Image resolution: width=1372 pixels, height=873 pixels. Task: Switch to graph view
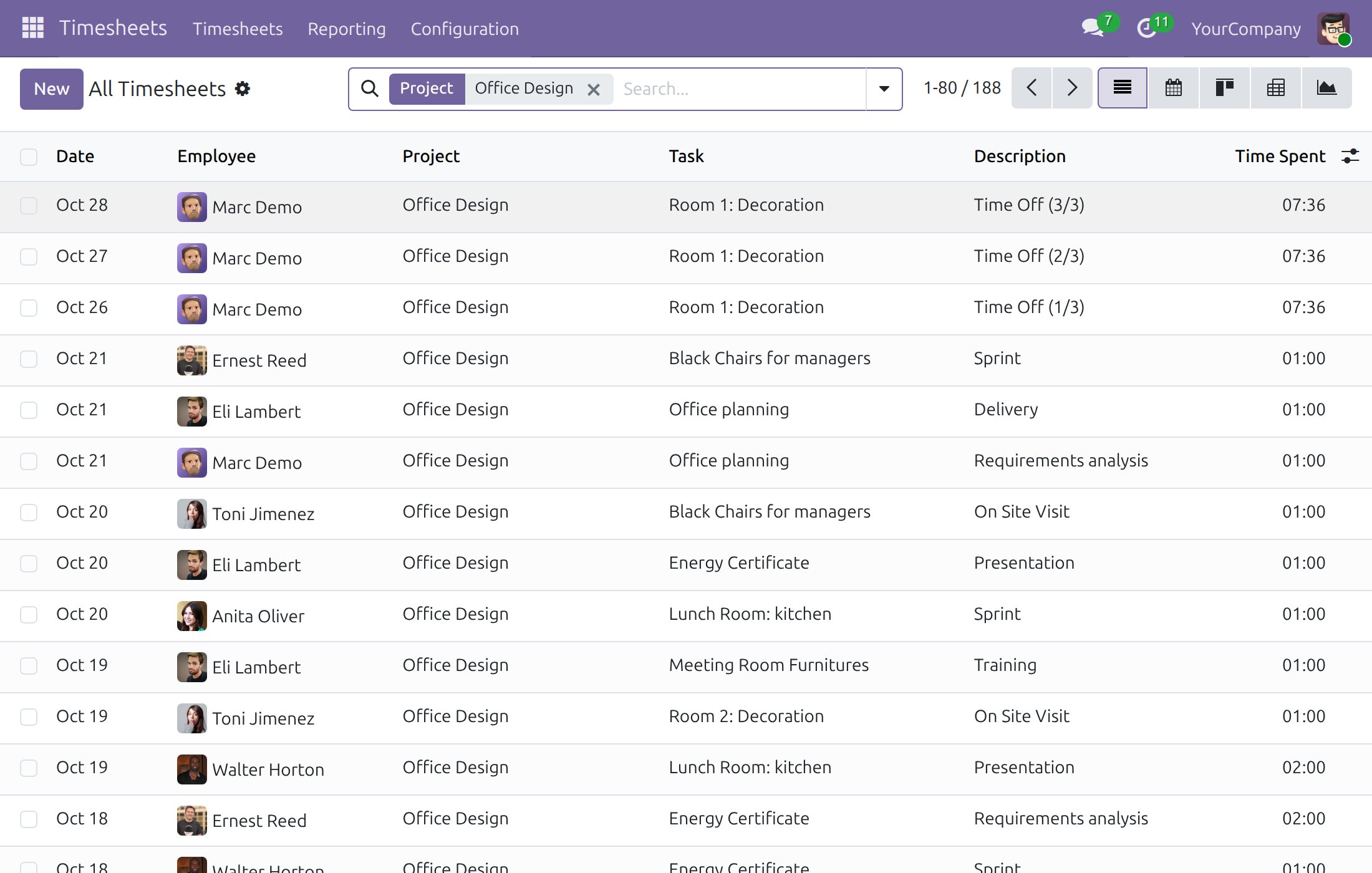coord(1326,88)
